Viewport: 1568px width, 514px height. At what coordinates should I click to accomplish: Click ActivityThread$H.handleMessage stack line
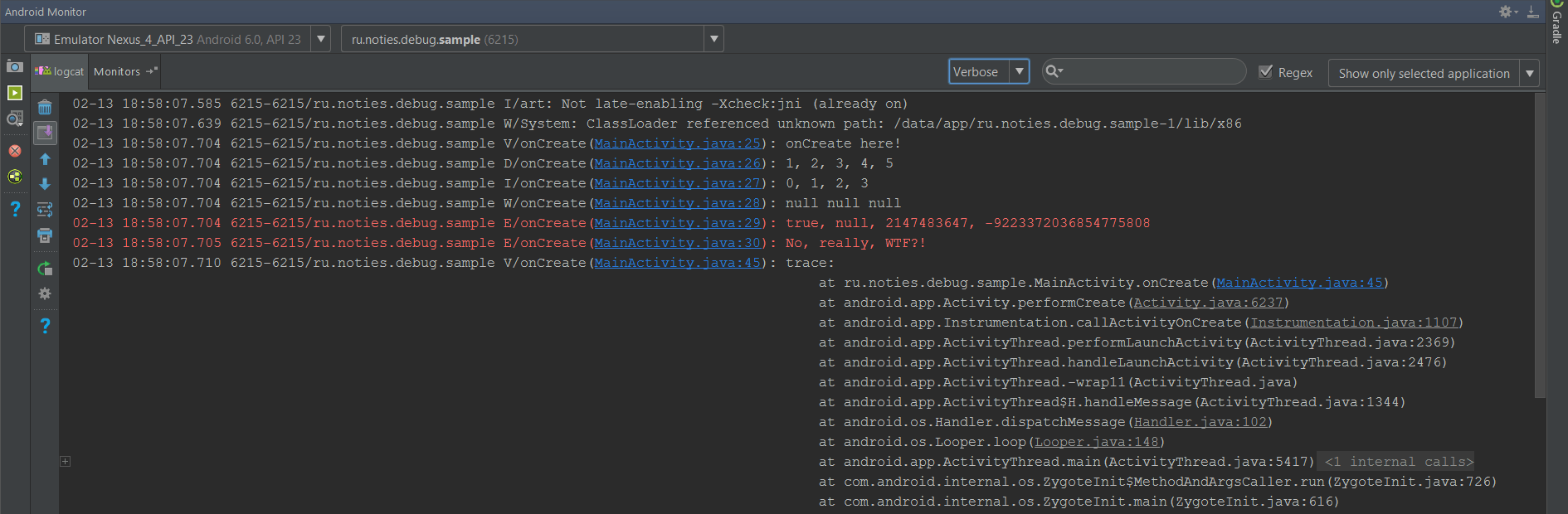[x=1112, y=402]
